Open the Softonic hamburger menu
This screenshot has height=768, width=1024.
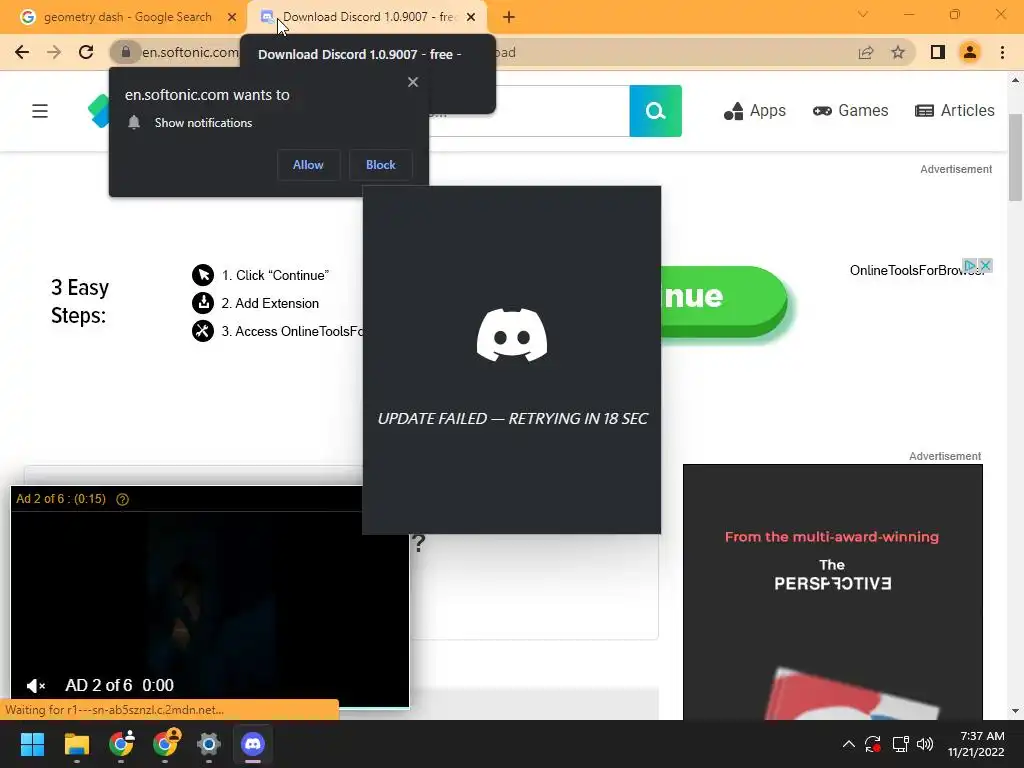tap(40, 111)
